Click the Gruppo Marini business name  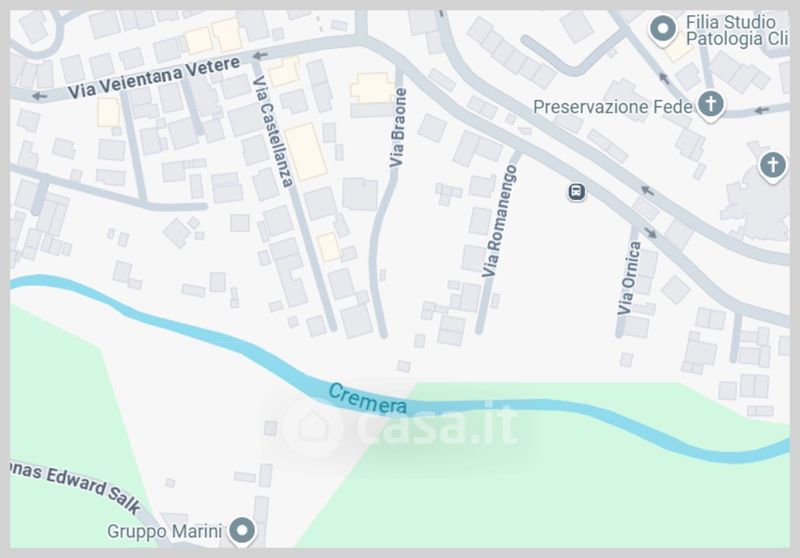164,531
